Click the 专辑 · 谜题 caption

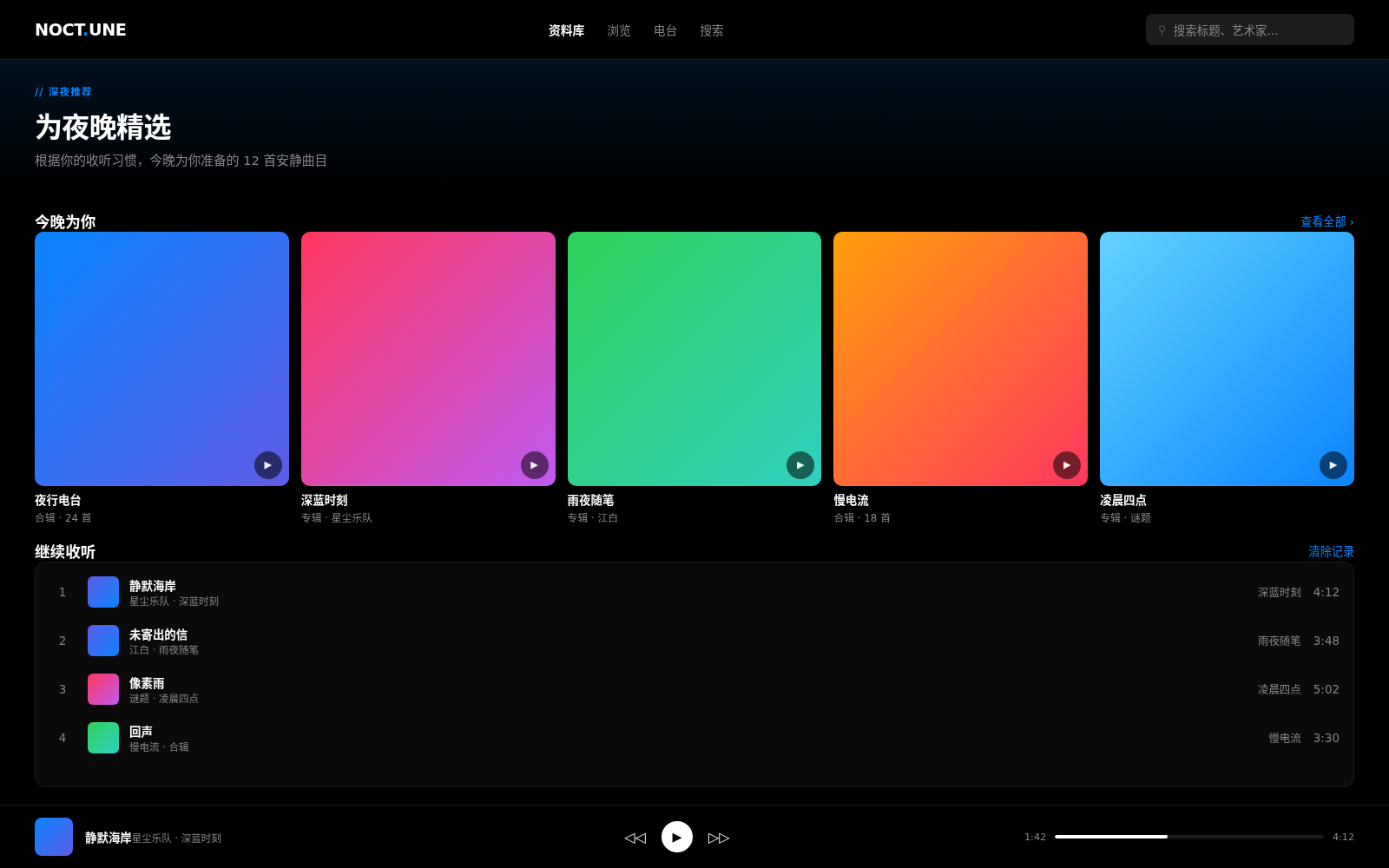pyautogui.click(x=1125, y=518)
